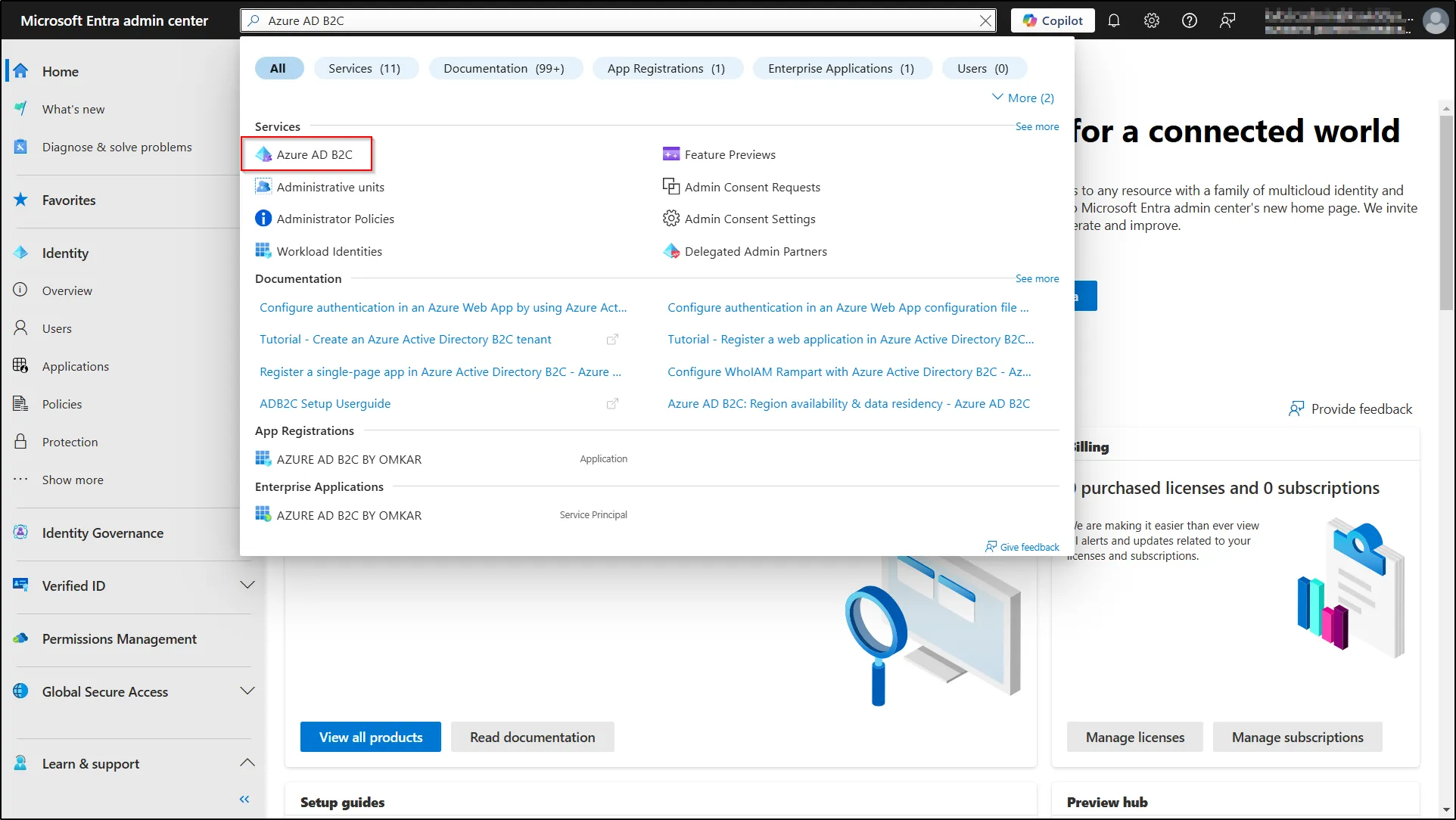Open Tutorial - Register a web application link
This screenshot has height=820, width=1456.
pyautogui.click(x=851, y=339)
